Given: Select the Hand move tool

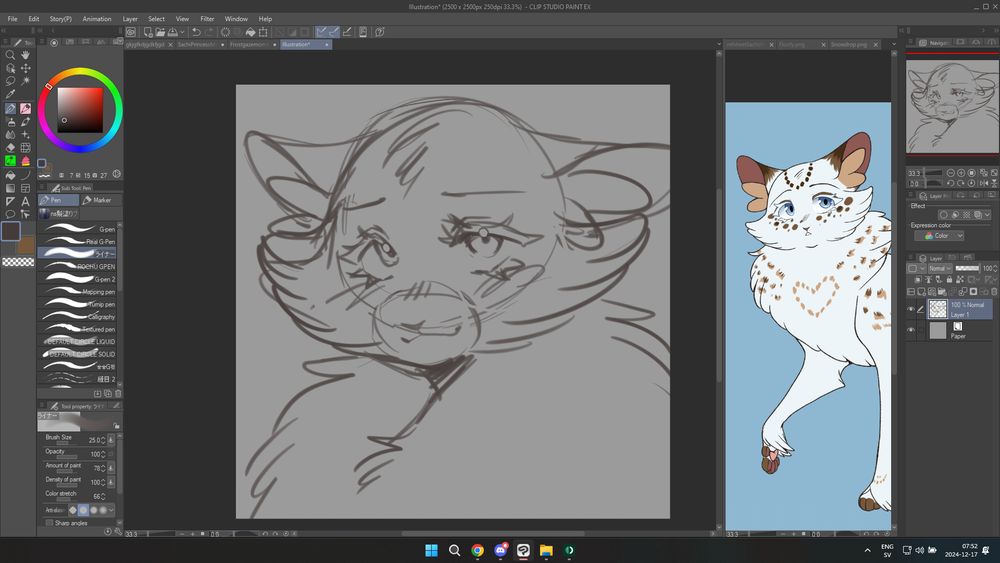Looking at the screenshot, I should (x=25, y=55).
